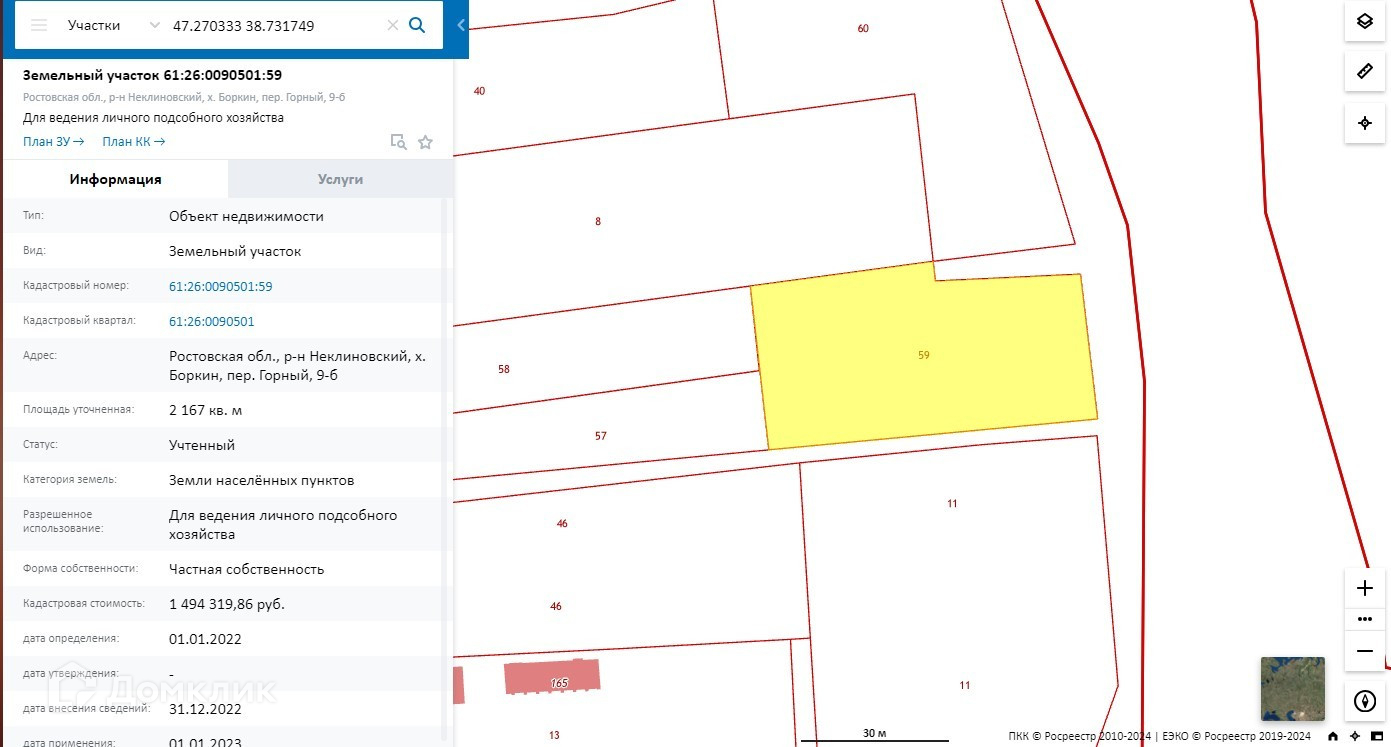Open cadastral quarter 61:26:0090501 link
The width and height of the screenshot is (1391, 747).
(x=212, y=322)
